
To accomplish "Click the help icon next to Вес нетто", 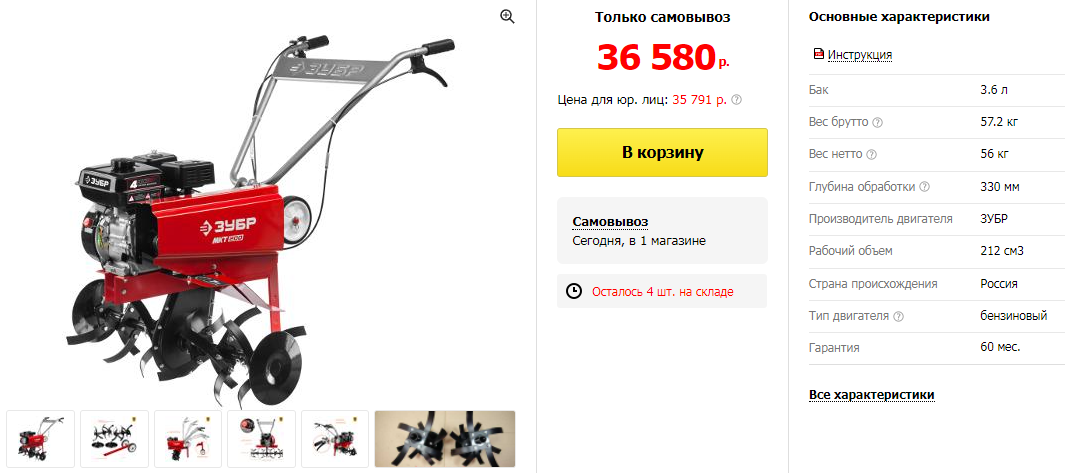I will tap(872, 154).
